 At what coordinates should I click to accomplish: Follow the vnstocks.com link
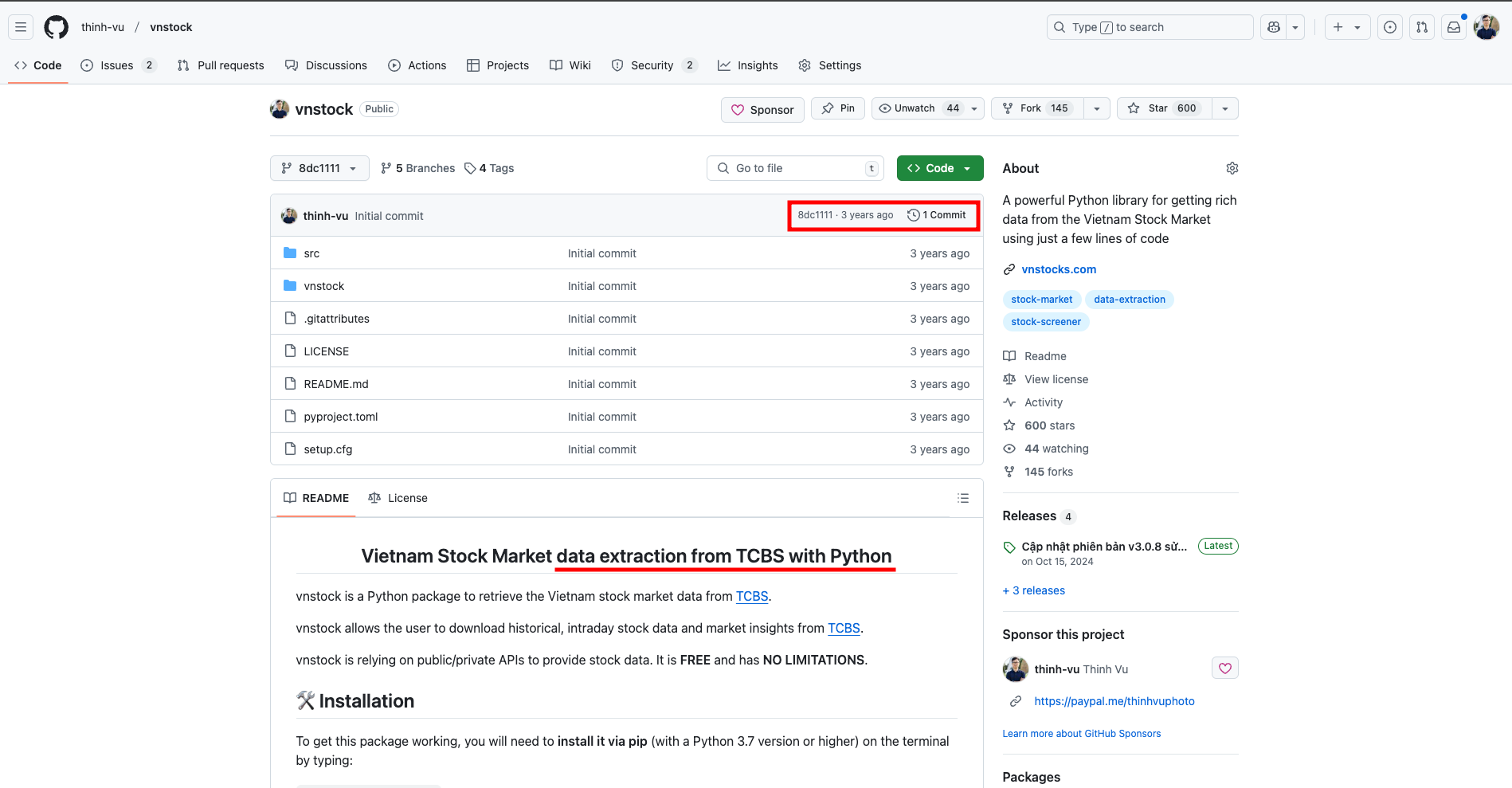pos(1060,269)
